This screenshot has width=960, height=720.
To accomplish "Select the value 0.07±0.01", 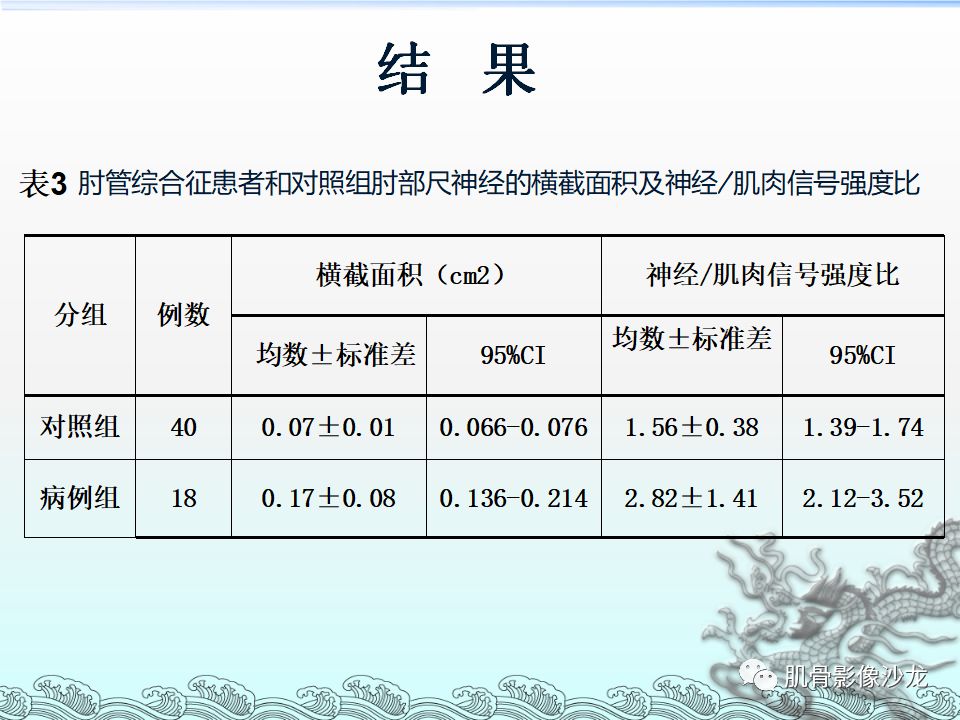I will [329, 427].
